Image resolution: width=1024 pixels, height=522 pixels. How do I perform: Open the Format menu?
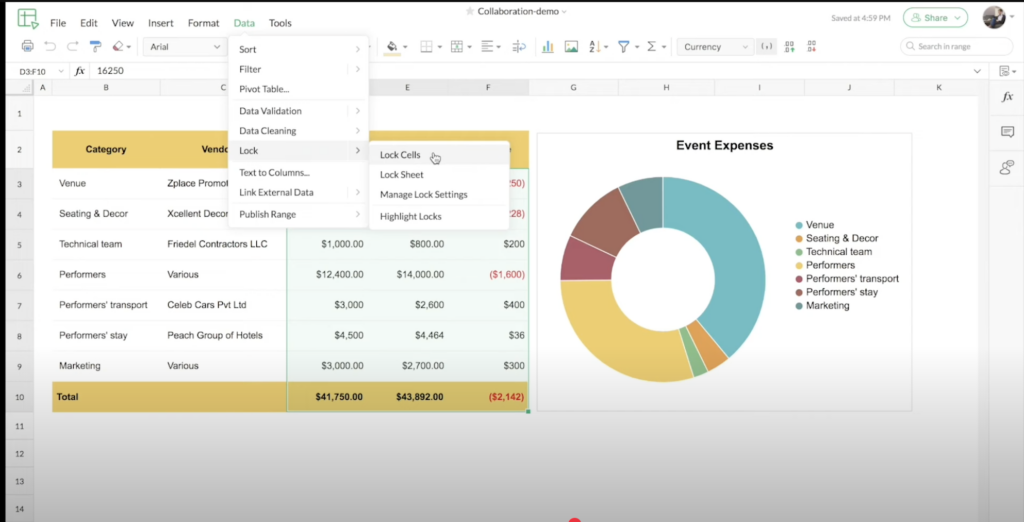pos(204,23)
